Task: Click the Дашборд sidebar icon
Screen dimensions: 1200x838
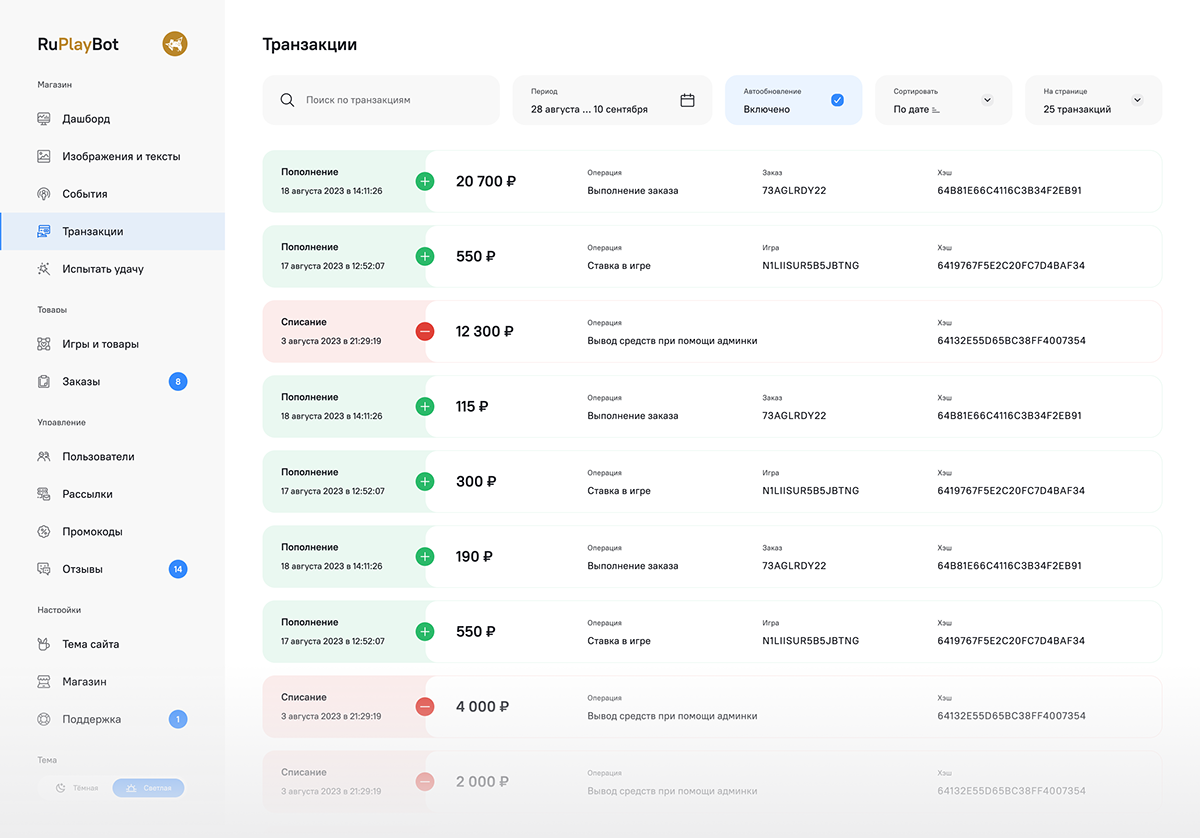Action: point(44,119)
